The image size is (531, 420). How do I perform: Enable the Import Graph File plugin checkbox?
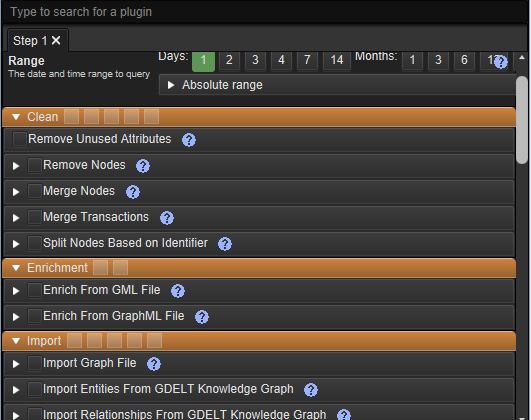35,363
